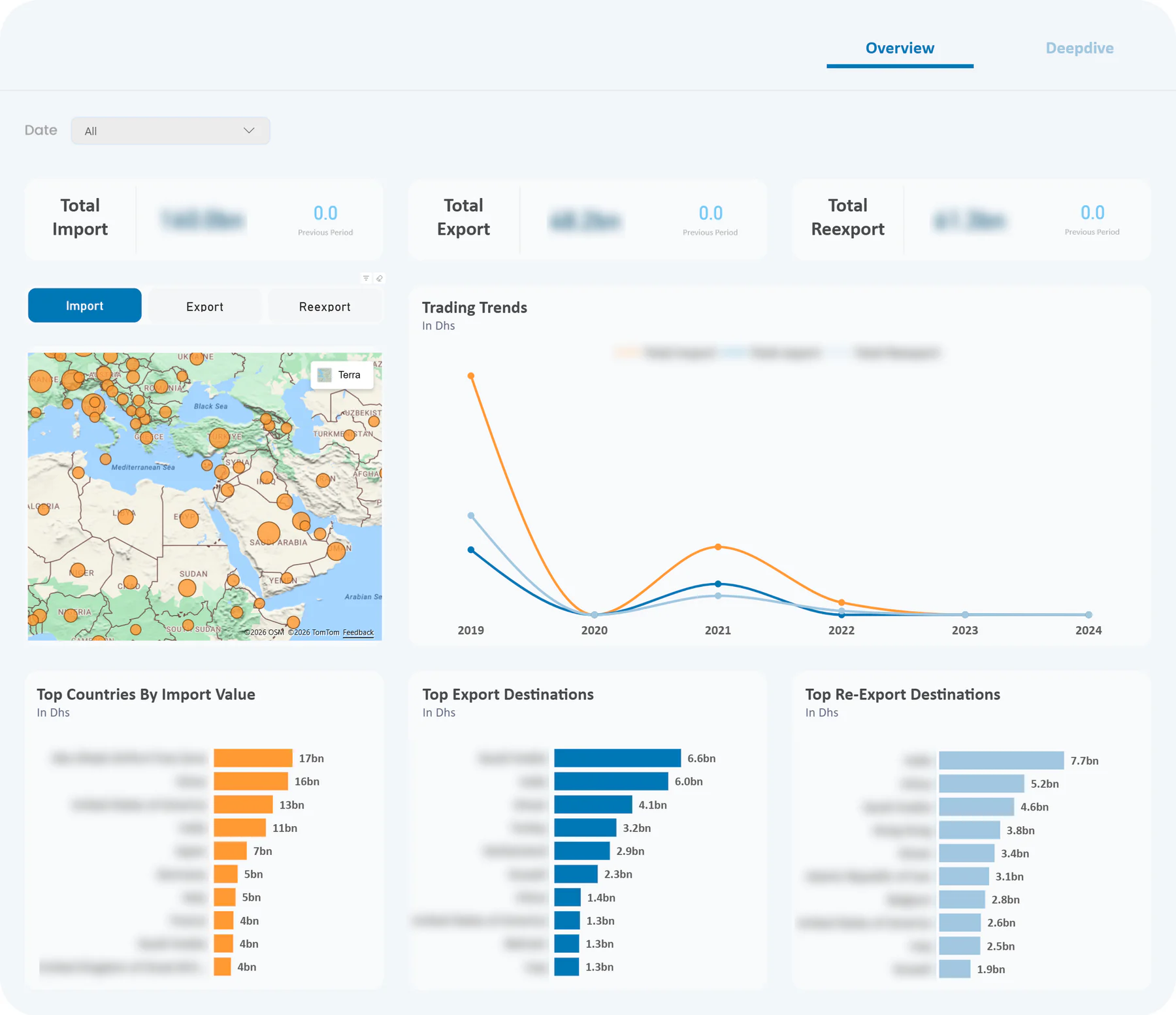Click the Terra map style thumbnail
Image resolution: width=1176 pixels, height=1015 pixels.
(x=325, y=375)
